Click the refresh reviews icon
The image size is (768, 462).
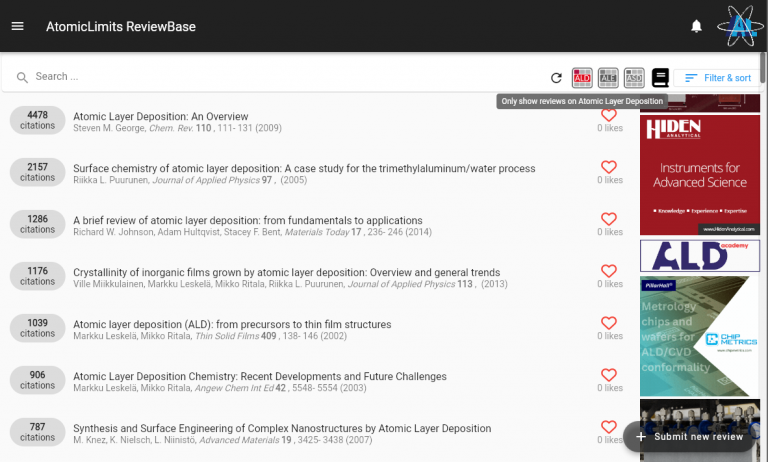pos(556,77)
